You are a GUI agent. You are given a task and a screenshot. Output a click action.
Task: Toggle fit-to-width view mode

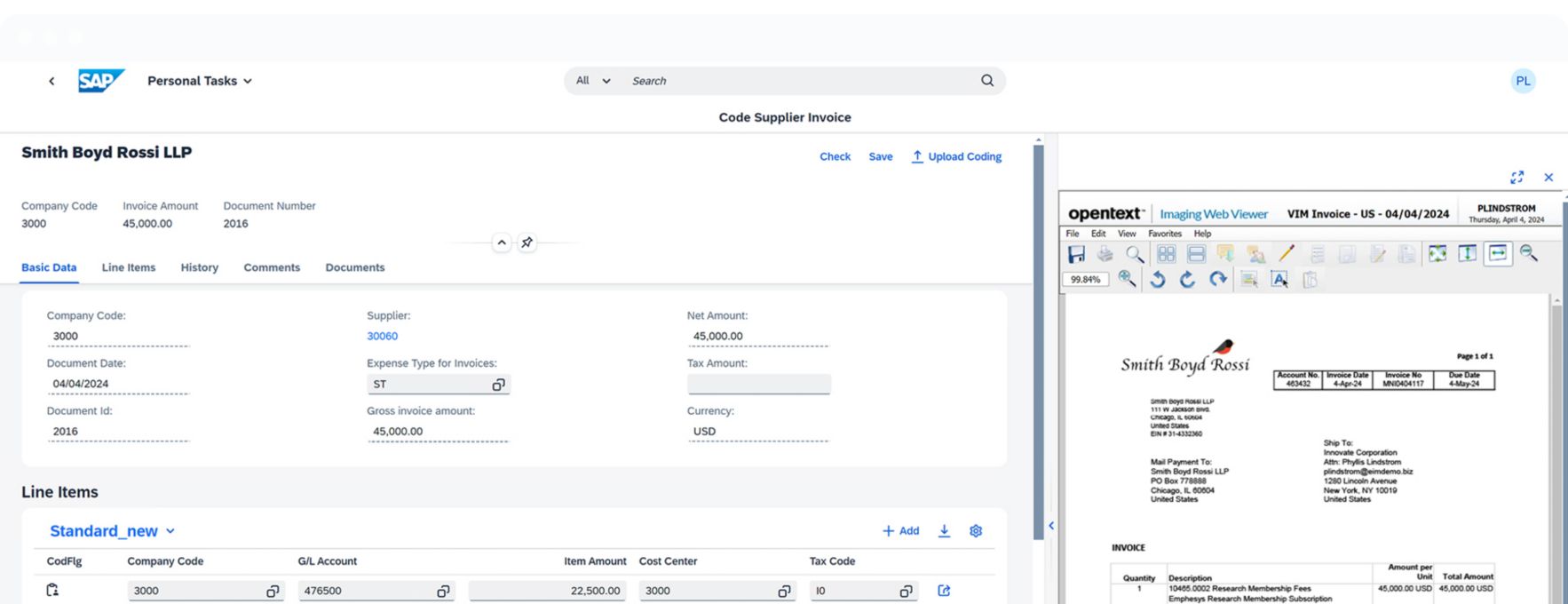pyautogui.click(x=1498, y=254)
